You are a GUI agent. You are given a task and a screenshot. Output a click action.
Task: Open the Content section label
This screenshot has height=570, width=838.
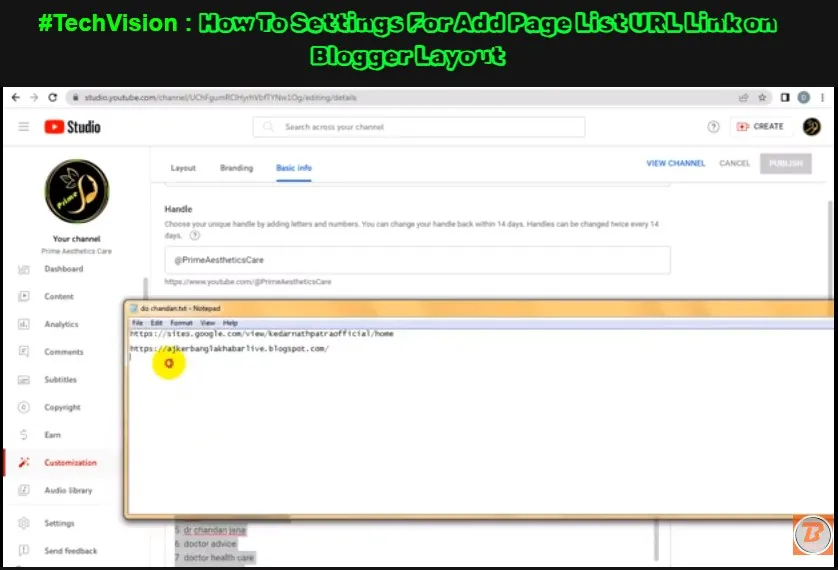point(59,296)
